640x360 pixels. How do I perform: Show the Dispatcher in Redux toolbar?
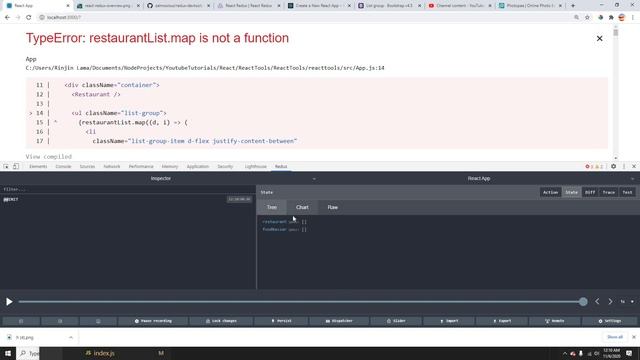click(340, 321)
